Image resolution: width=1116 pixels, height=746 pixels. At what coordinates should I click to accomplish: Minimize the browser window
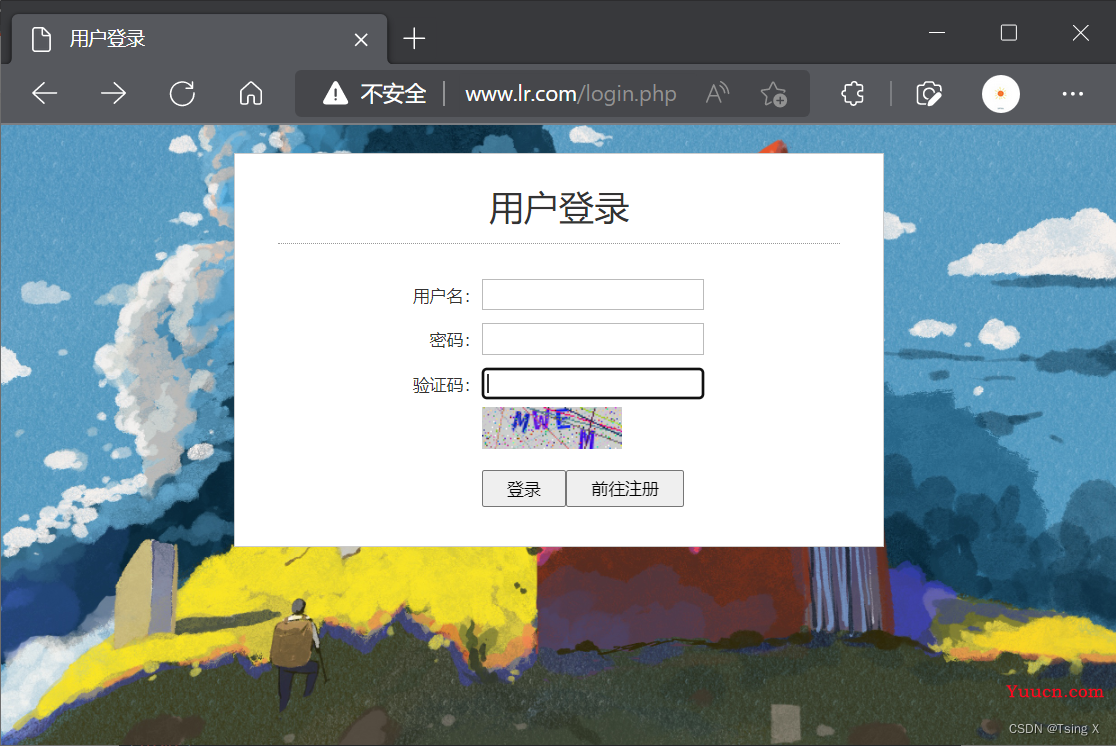pos(937,33)
